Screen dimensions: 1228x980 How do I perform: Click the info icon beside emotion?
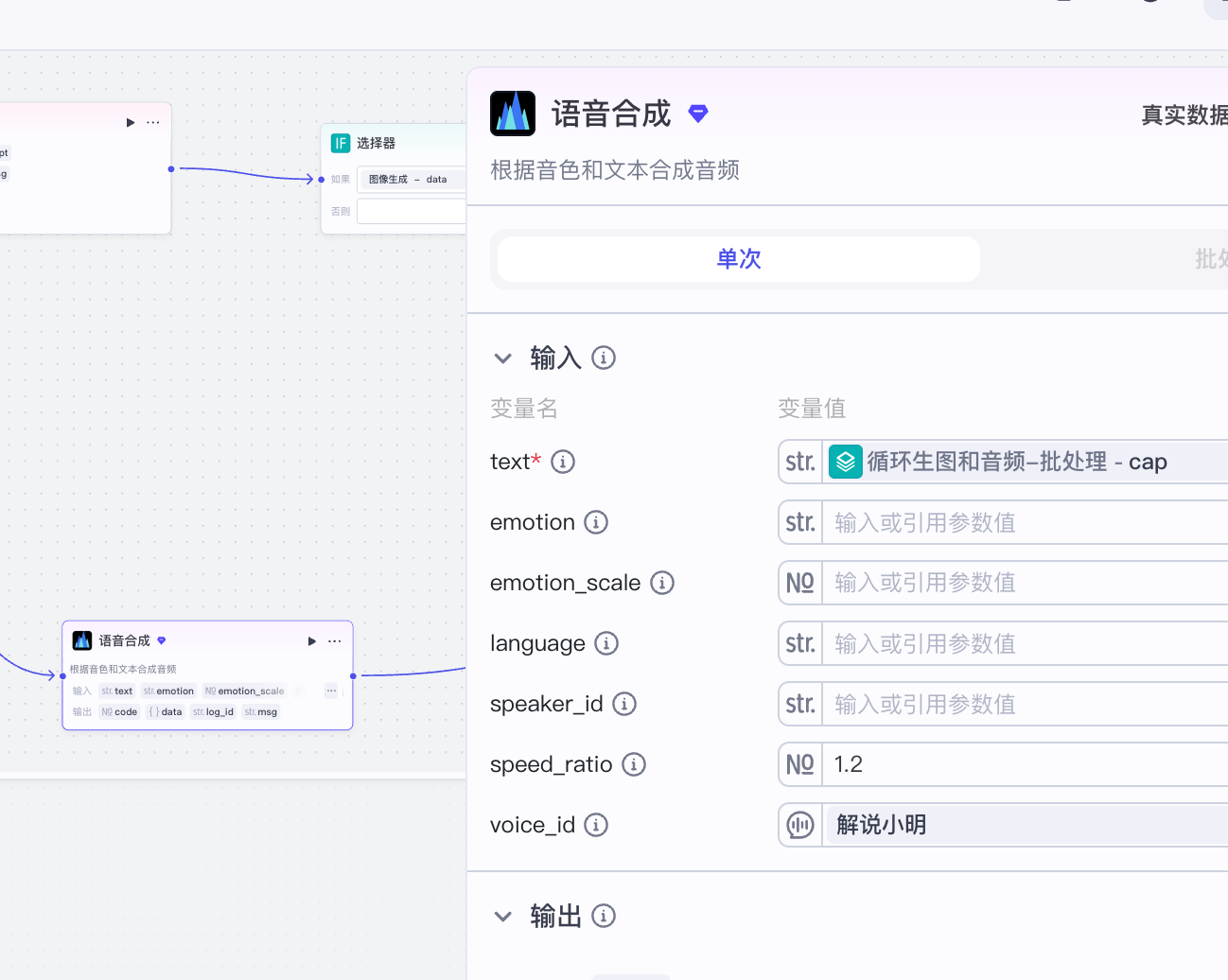click(x=596, y=522)
